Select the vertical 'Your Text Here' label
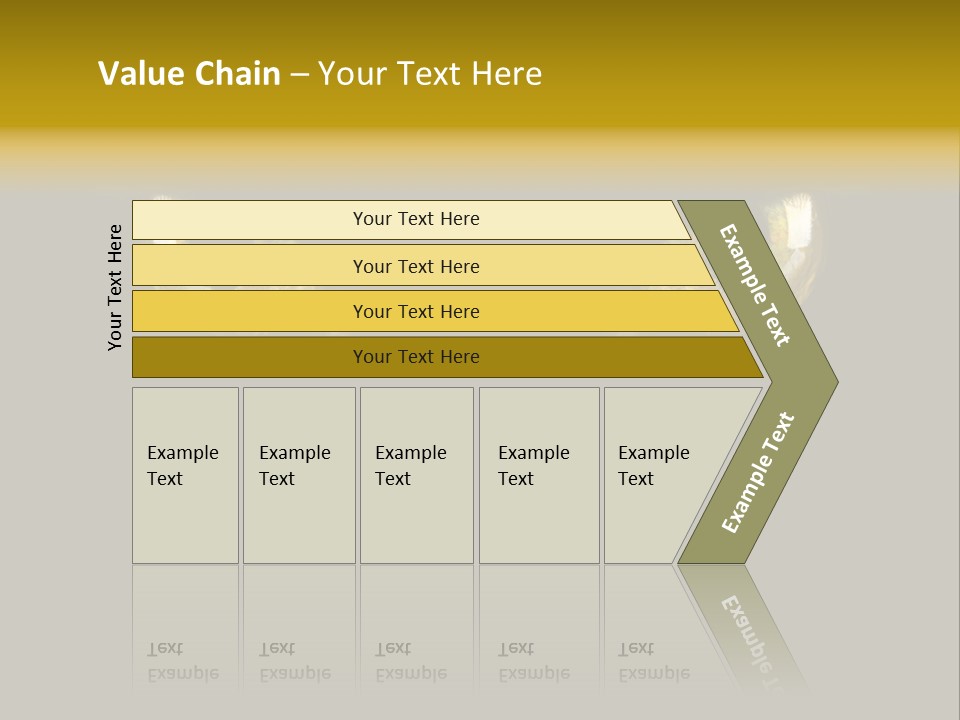The width and height of the screenshot is (960, 720). click(x=116, y=287)
